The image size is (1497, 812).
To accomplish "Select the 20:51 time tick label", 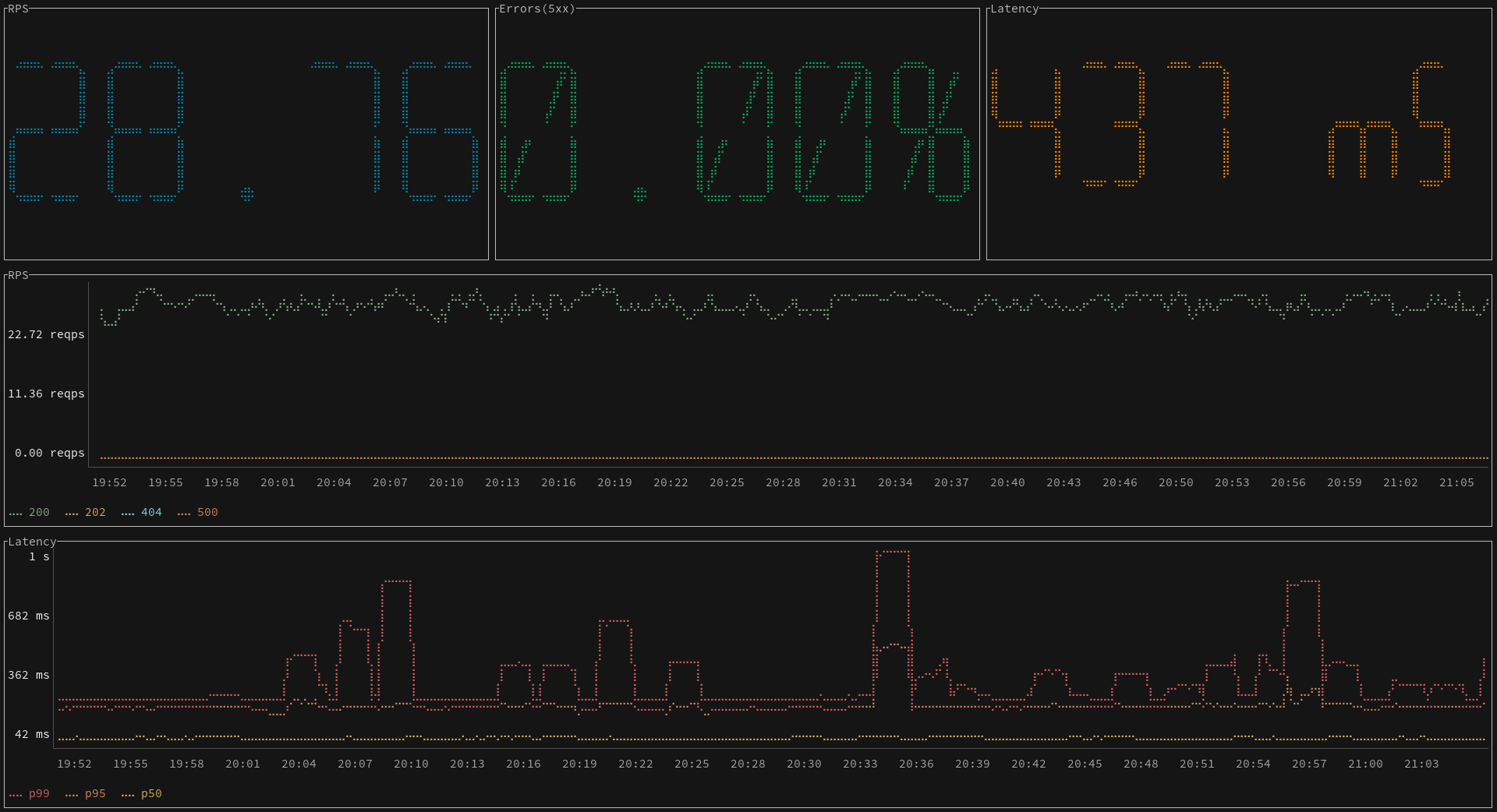I will pos(1197,764).
